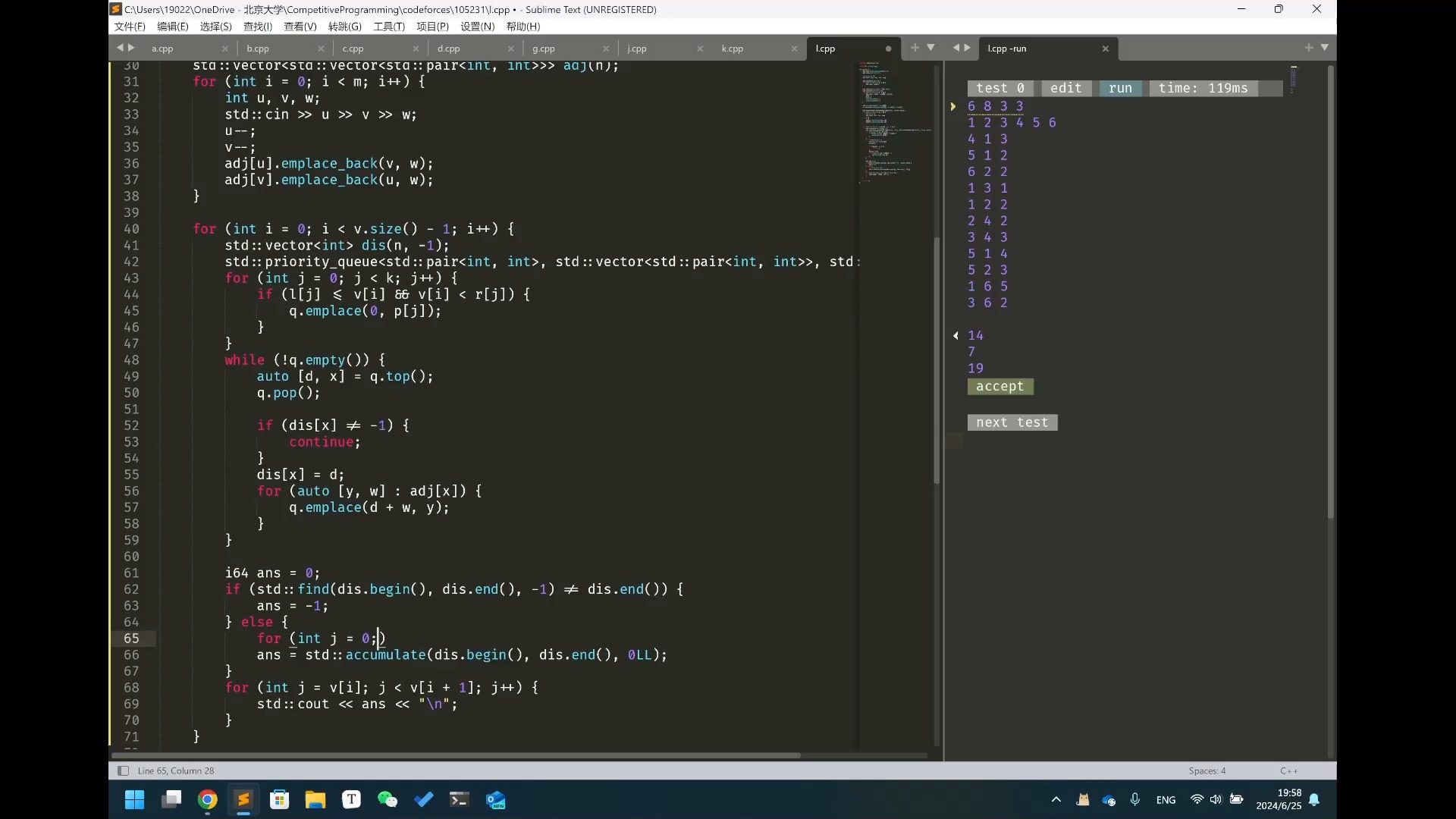Go to next tab in left pane
1456x819 pixels.
(x=131, y=48)
